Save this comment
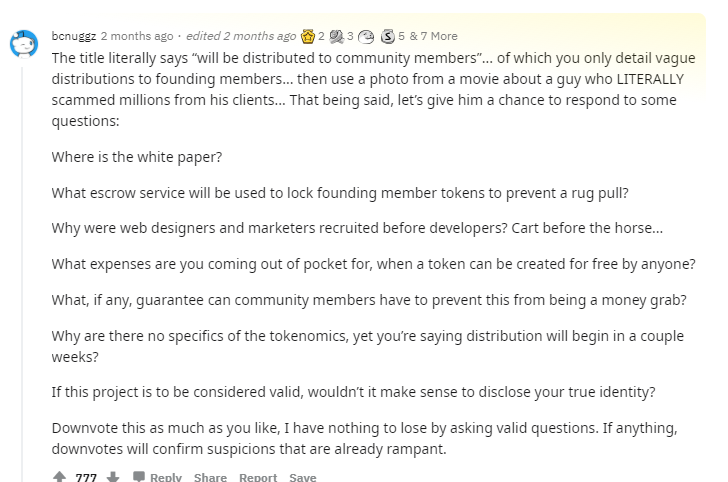Screen dimensions: 728x482 coord(303,477)
